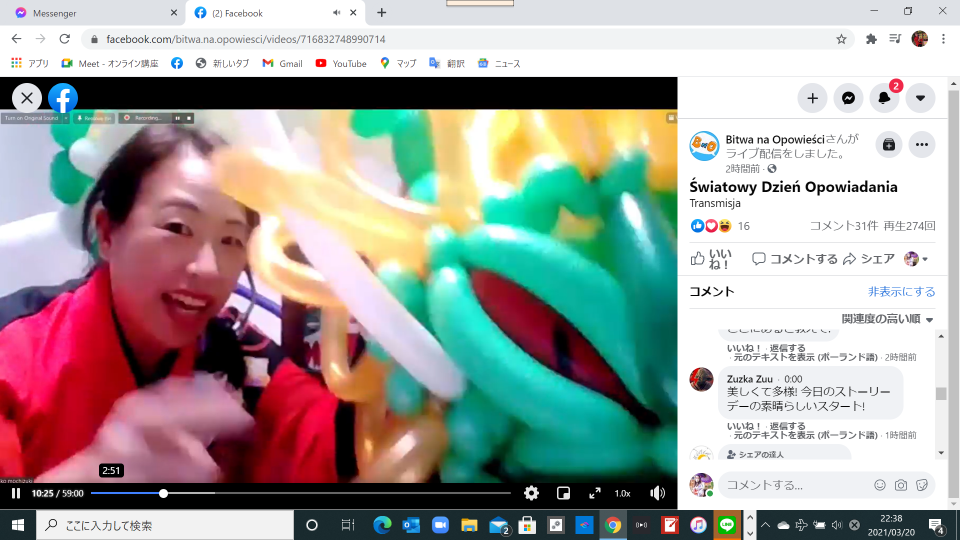Open Edge browser from taskbar
This screenshot has height=540, width=960.
coord(383,525)
